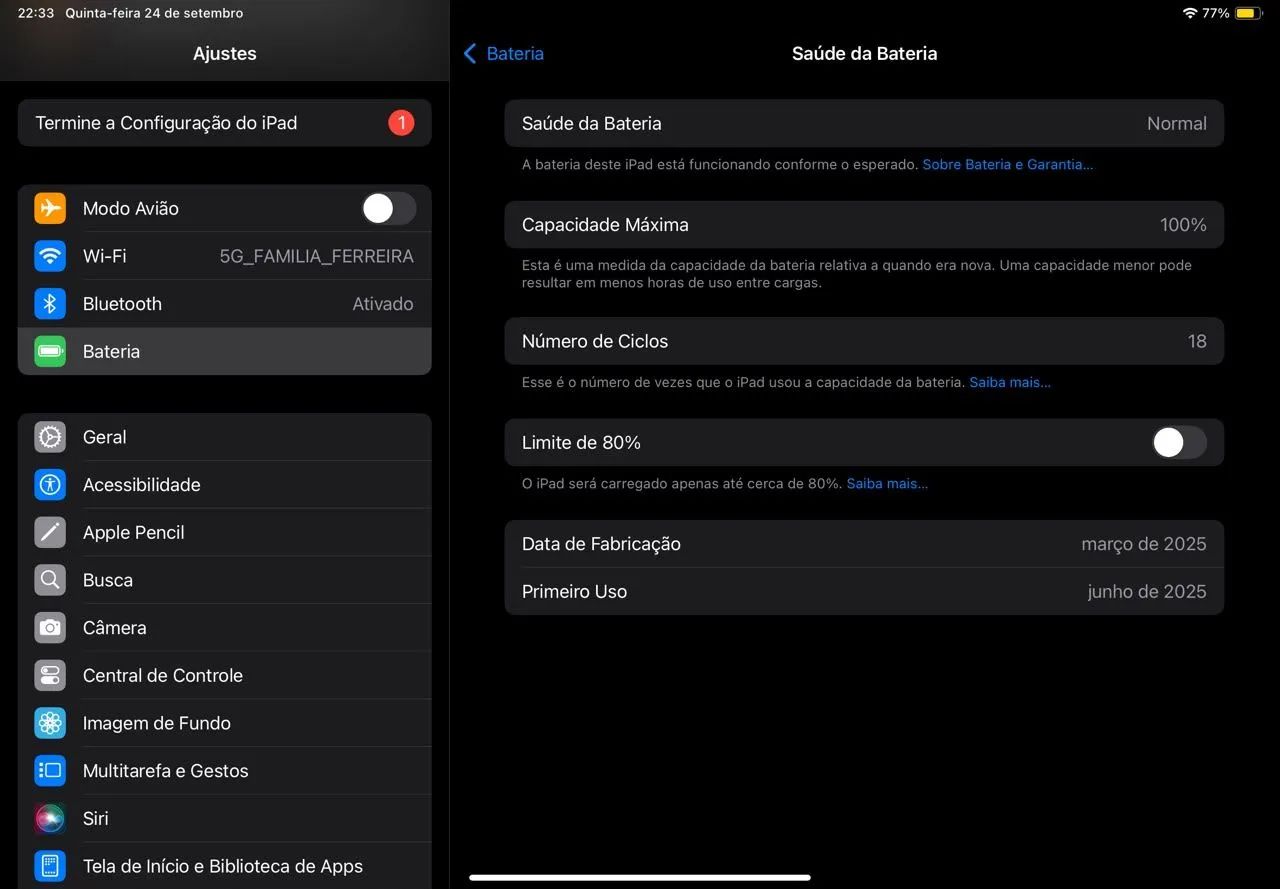Open the Geral settings row
Viewport: 1280px width, 889px height.
click(225, 437)
